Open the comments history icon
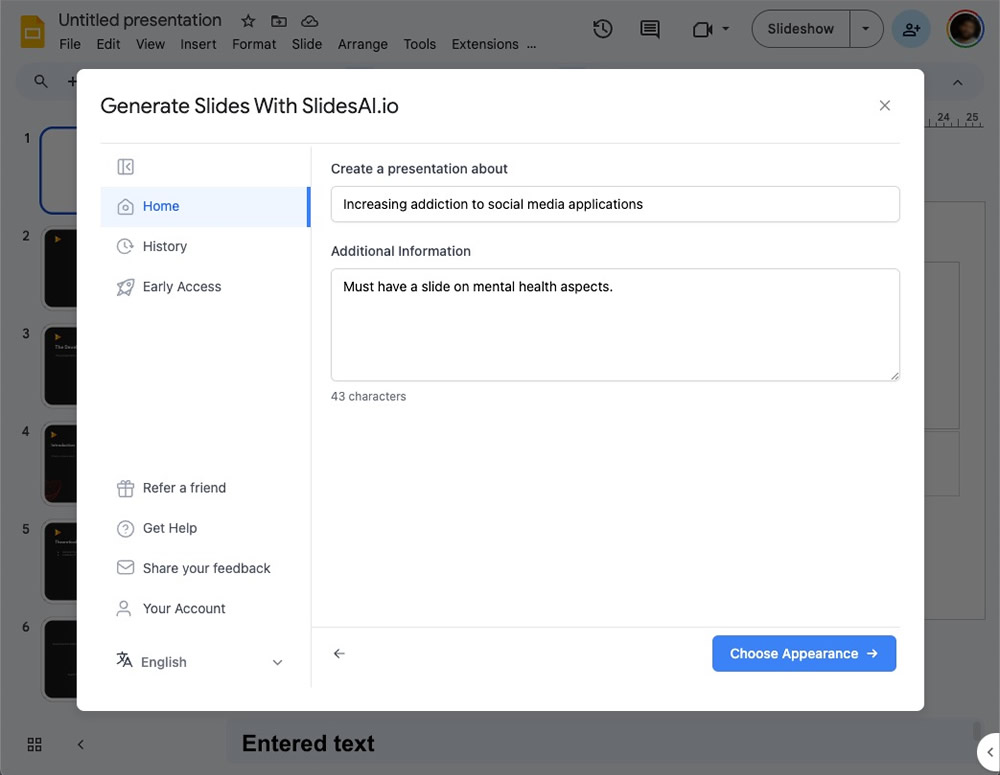The image size is (1000, 775). (650, 29)
